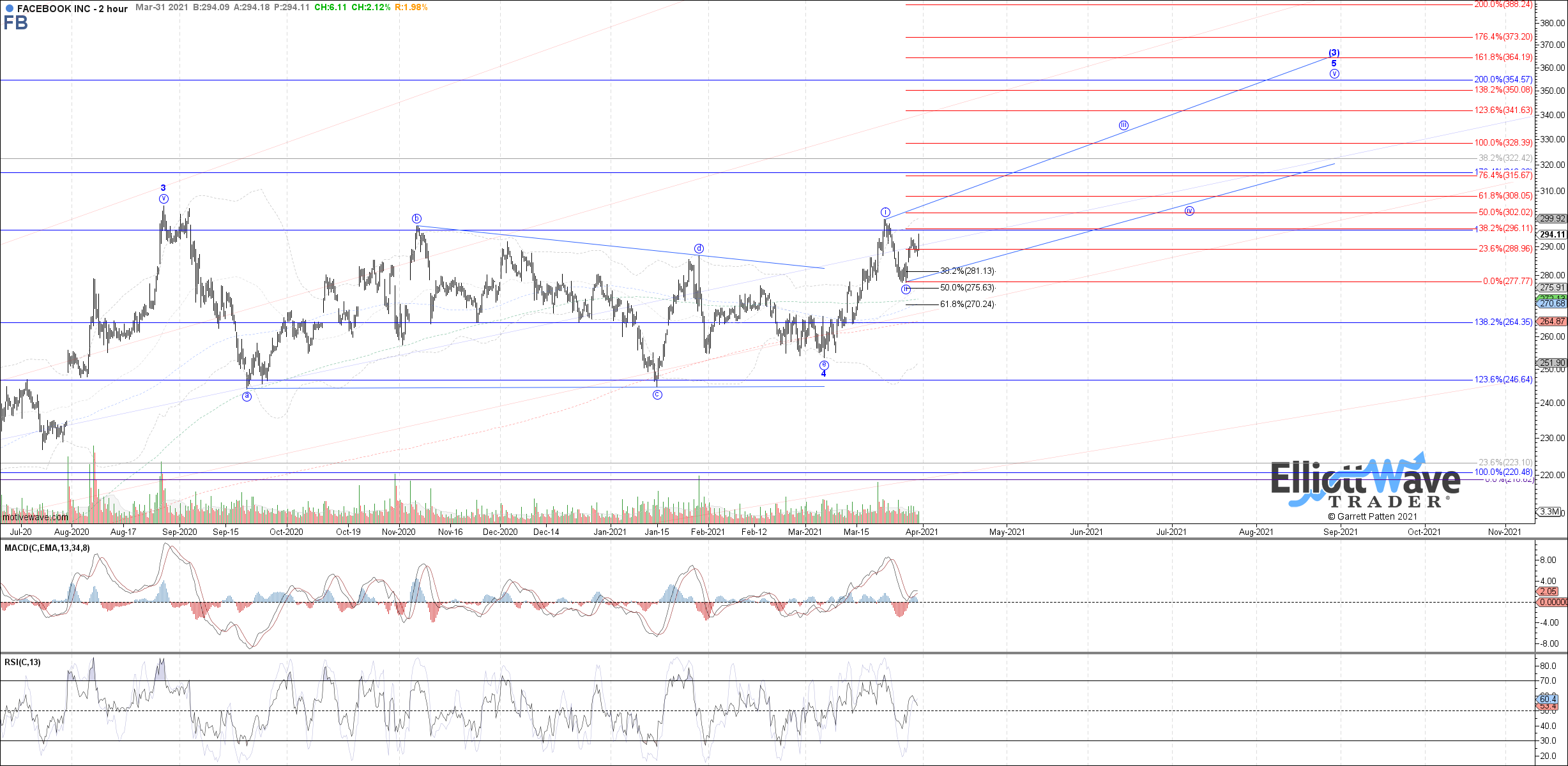
Task: Click the 50.0%(275.63) retracement label
Action: [x=968, y=288]
